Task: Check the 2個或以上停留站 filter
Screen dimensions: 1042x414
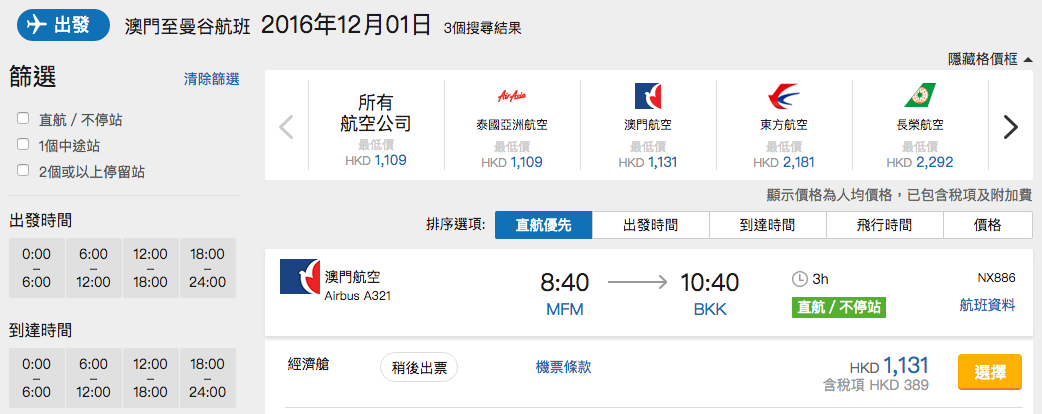Action: (x=23, y=170)
